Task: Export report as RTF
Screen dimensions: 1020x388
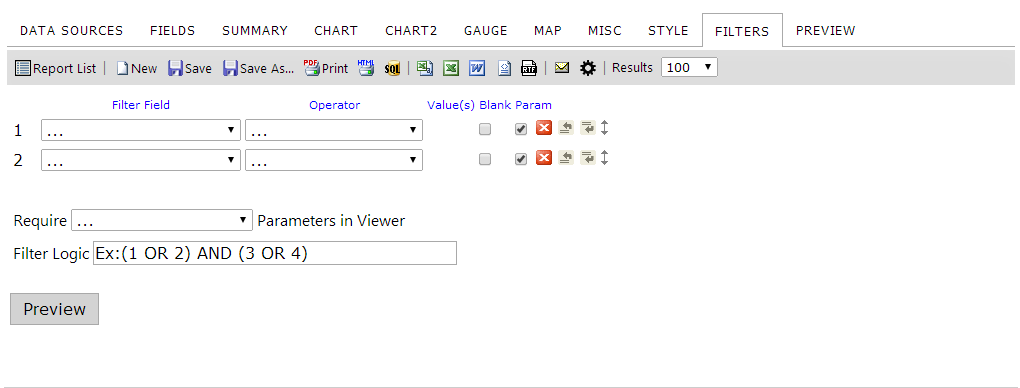Action: (529, 68)
